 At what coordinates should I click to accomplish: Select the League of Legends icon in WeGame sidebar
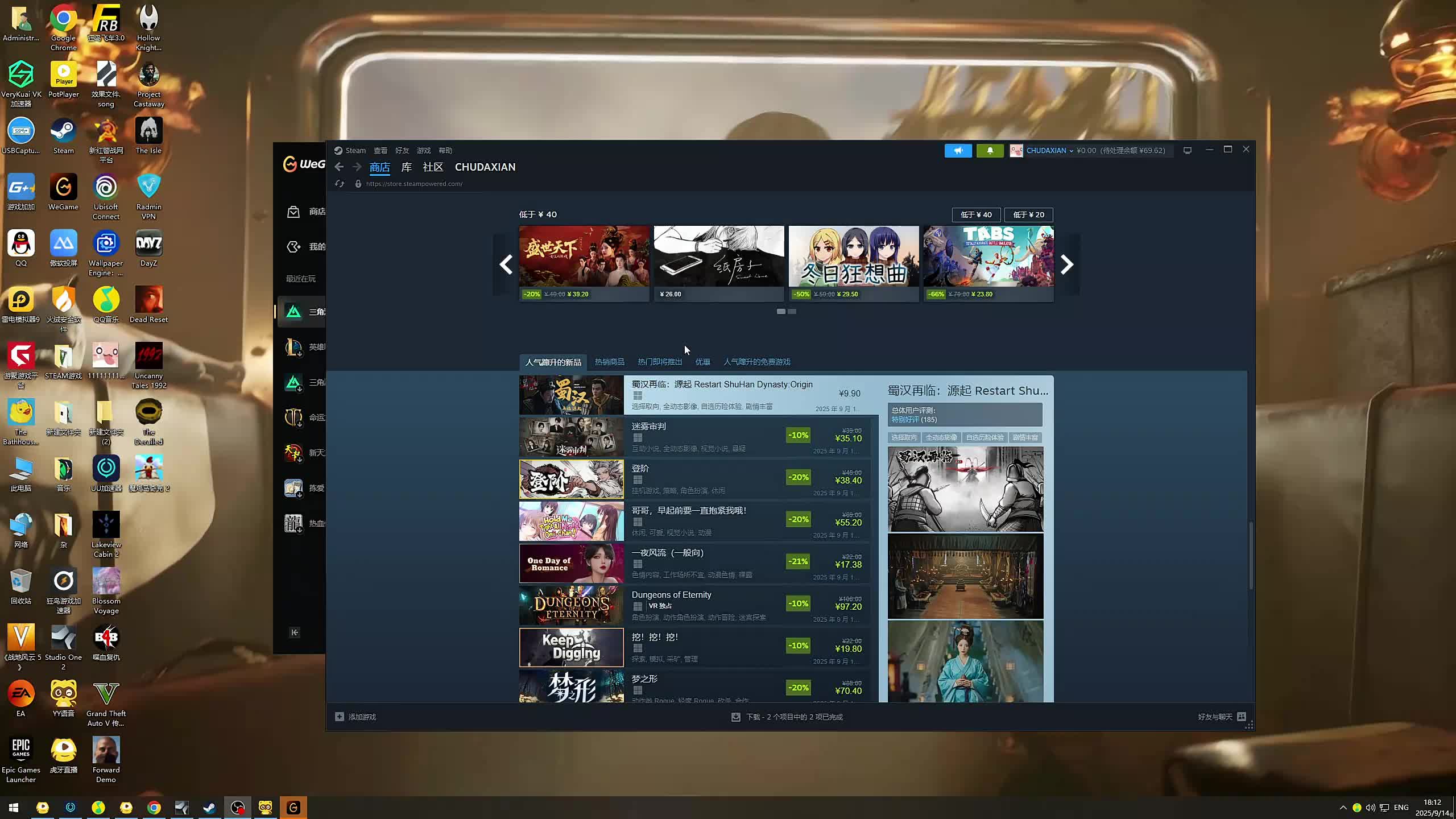[x=293, y=347]
